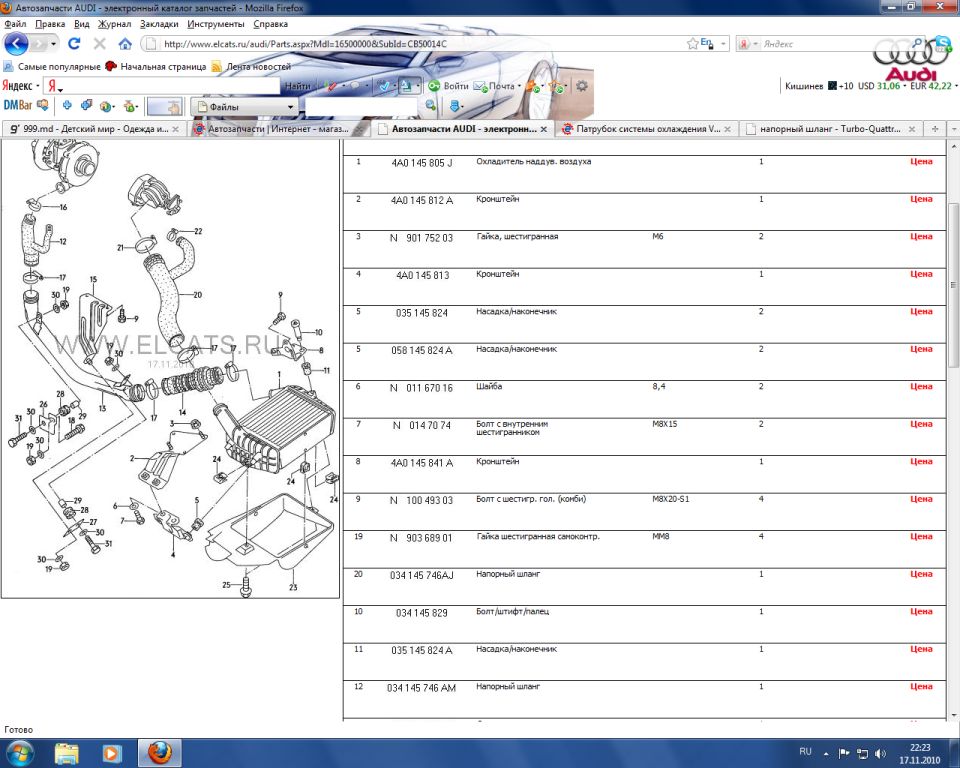Expand the EUR currency rate dropdown

956,86
